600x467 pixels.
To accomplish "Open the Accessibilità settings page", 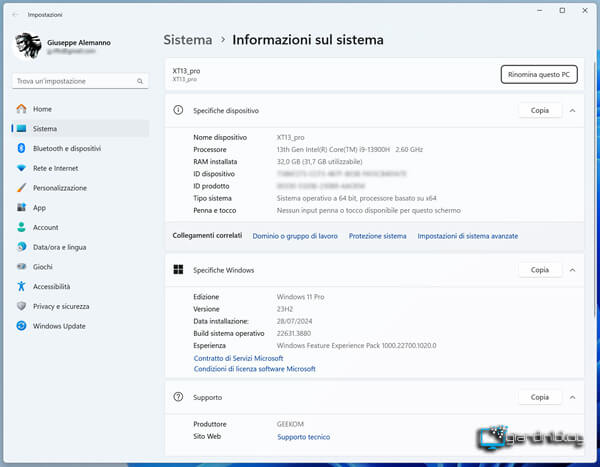I will click(x=80, y=286).
